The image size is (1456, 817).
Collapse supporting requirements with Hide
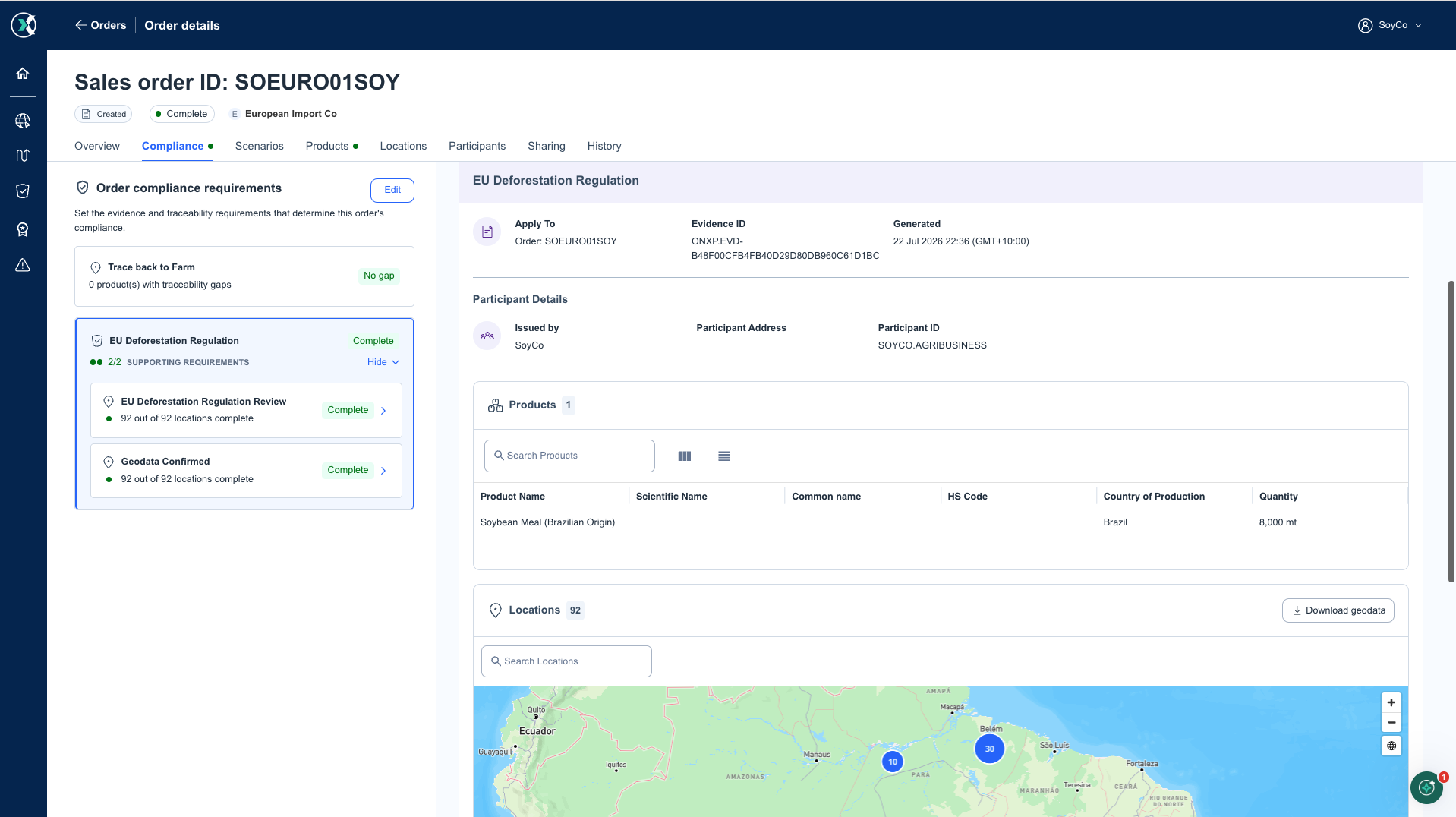[x=383, y=362]
